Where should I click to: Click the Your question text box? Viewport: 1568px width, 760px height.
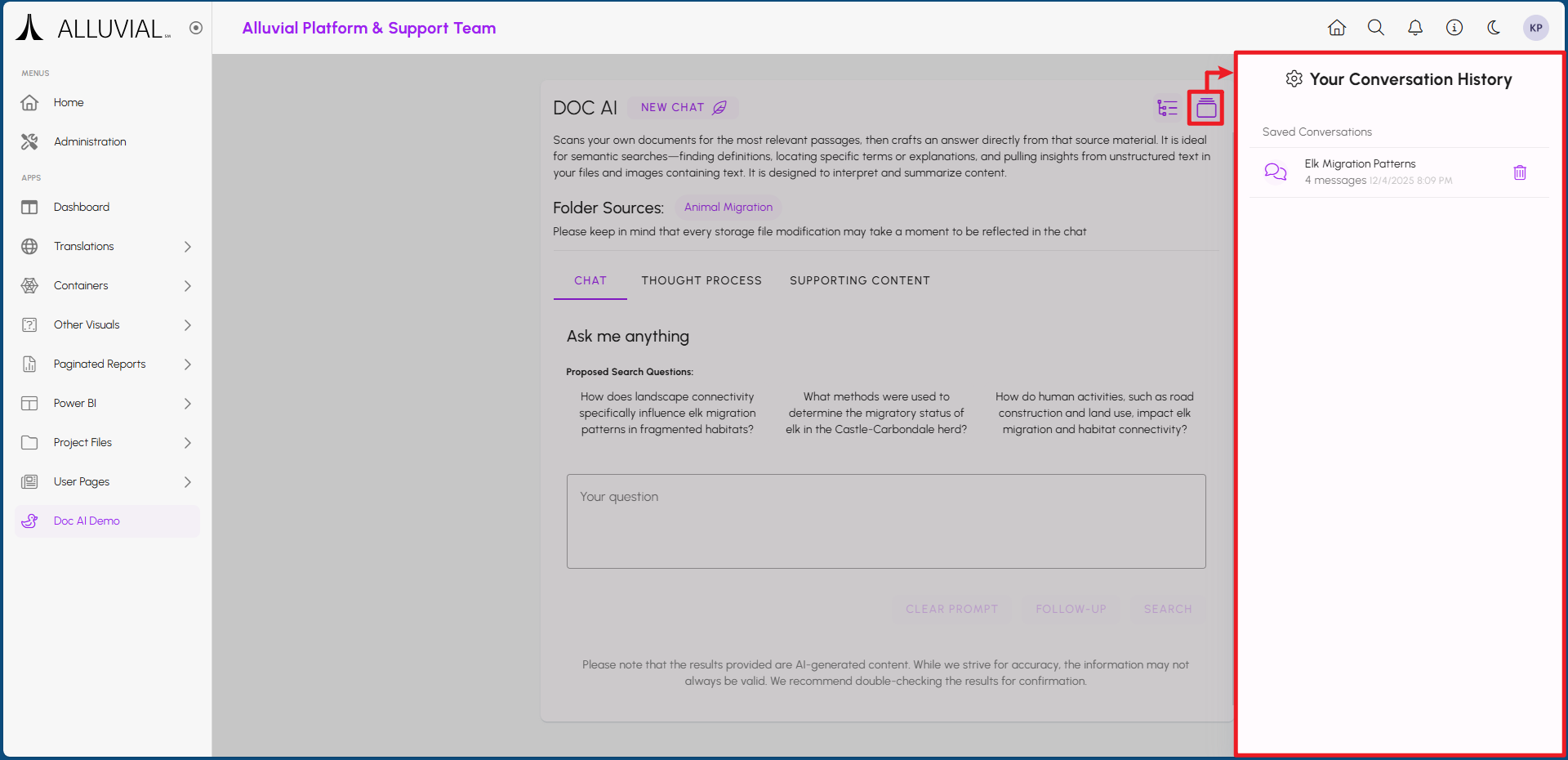click(886, 521)
